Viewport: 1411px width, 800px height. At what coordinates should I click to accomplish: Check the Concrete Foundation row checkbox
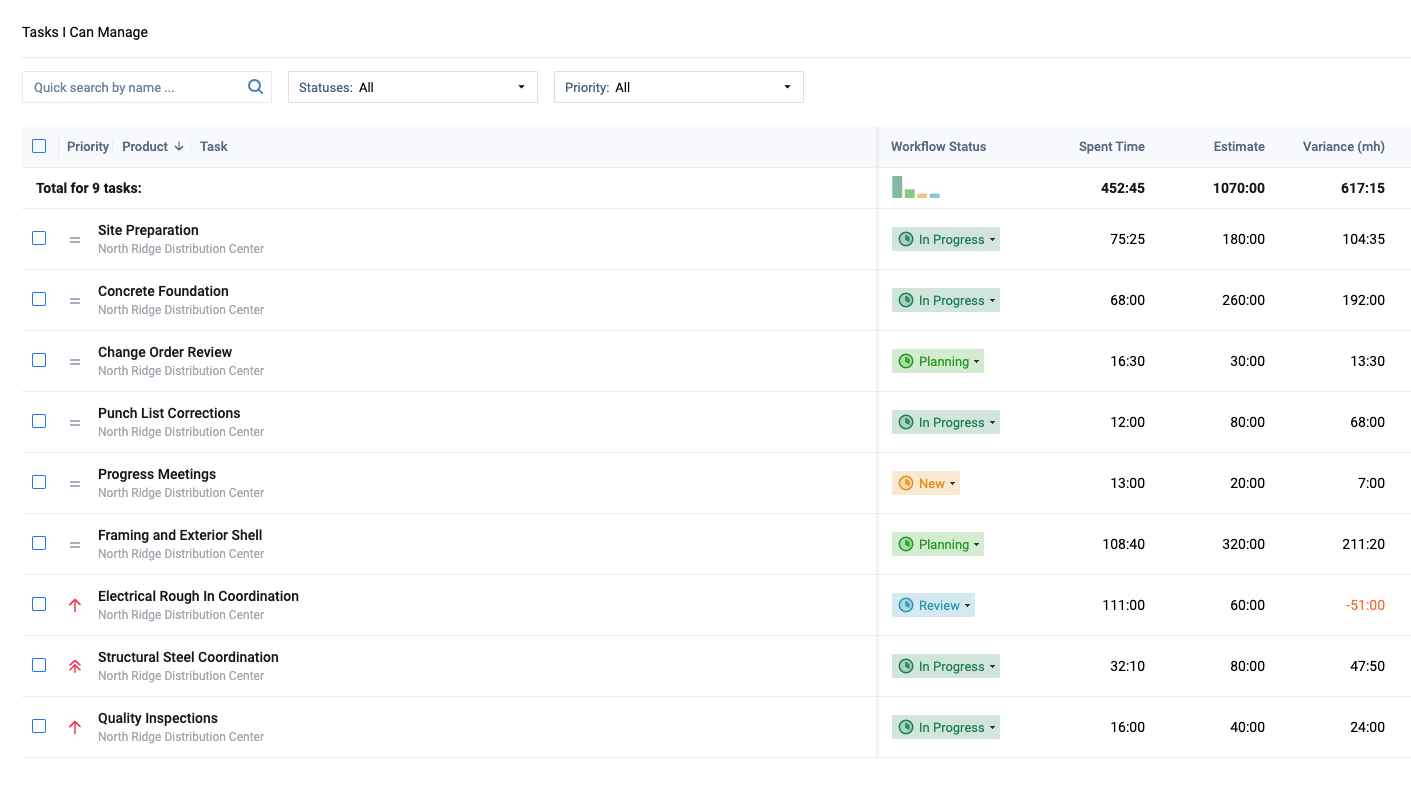click(x=39, y=299)
